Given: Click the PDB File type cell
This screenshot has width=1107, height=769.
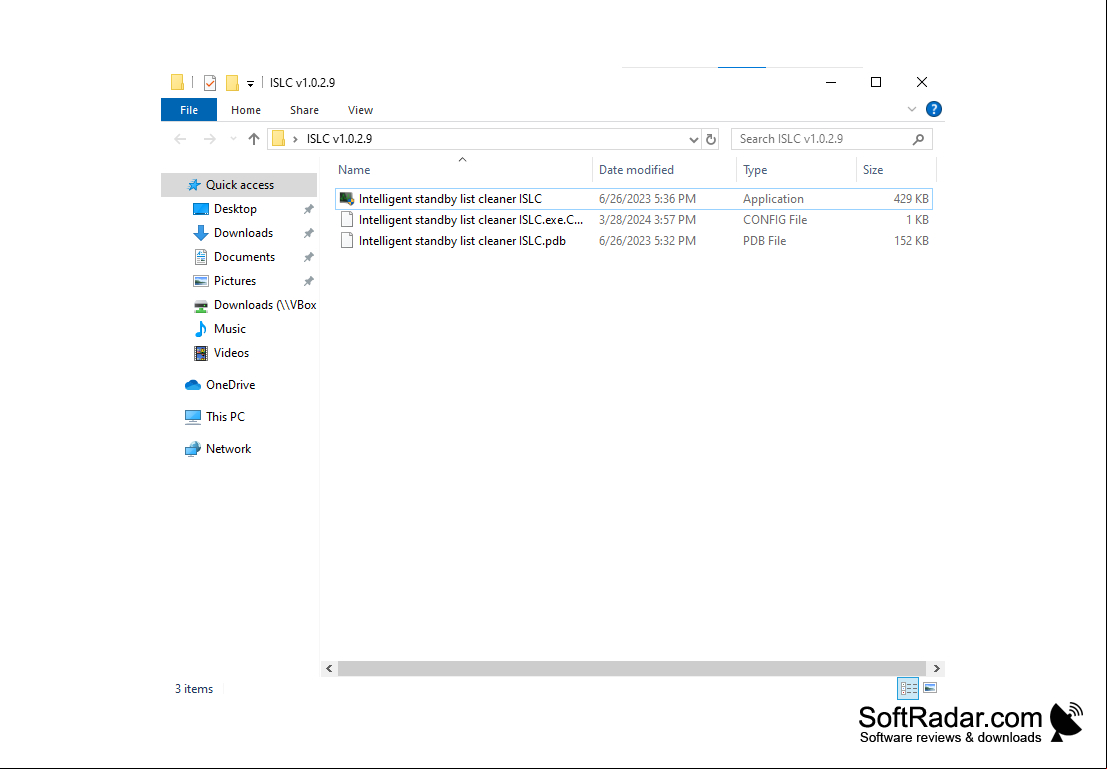Looking at the screenshot, I should pos(764,242).
